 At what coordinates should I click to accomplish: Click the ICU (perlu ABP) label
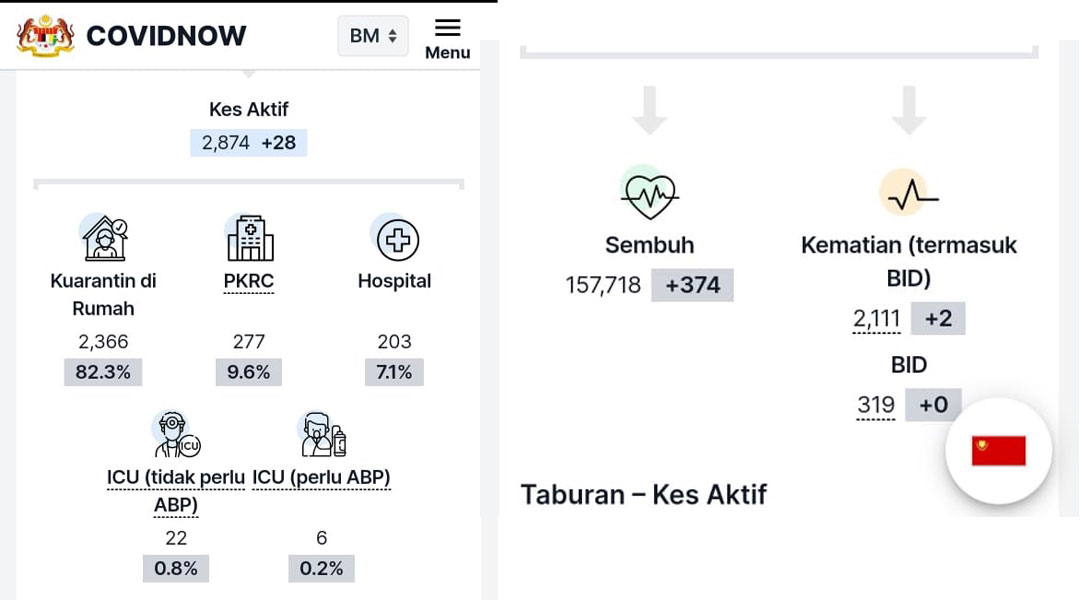(322, 477)
